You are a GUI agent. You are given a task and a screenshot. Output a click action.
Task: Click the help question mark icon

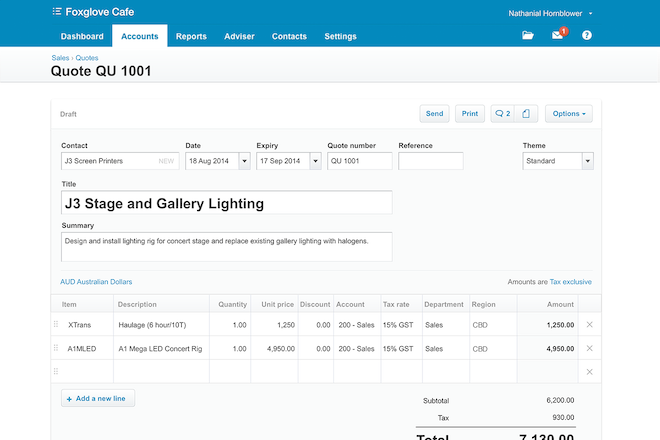coord(587,36)
